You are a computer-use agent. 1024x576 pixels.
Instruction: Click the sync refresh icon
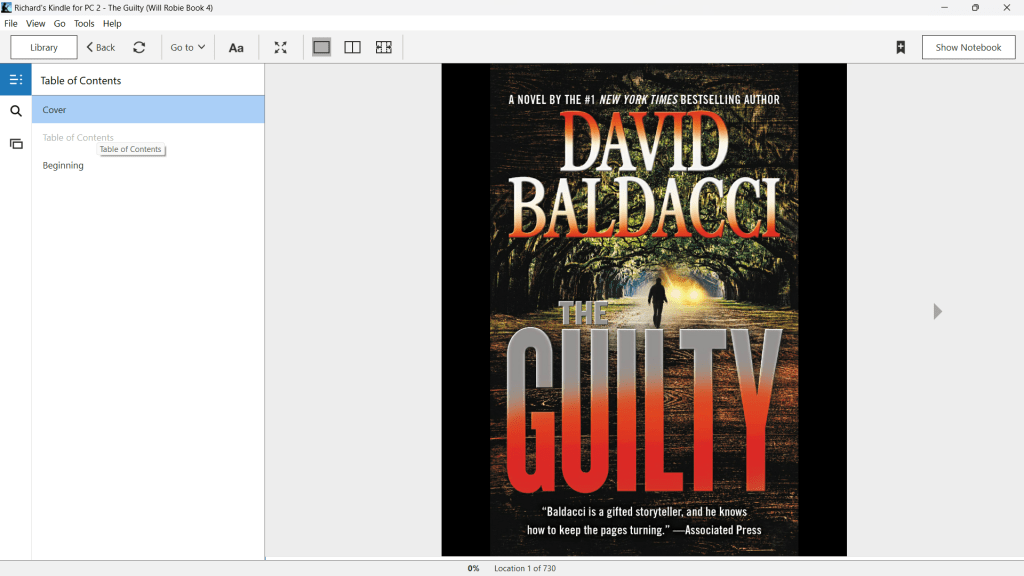pyautogui.click(x=139, y=47)
